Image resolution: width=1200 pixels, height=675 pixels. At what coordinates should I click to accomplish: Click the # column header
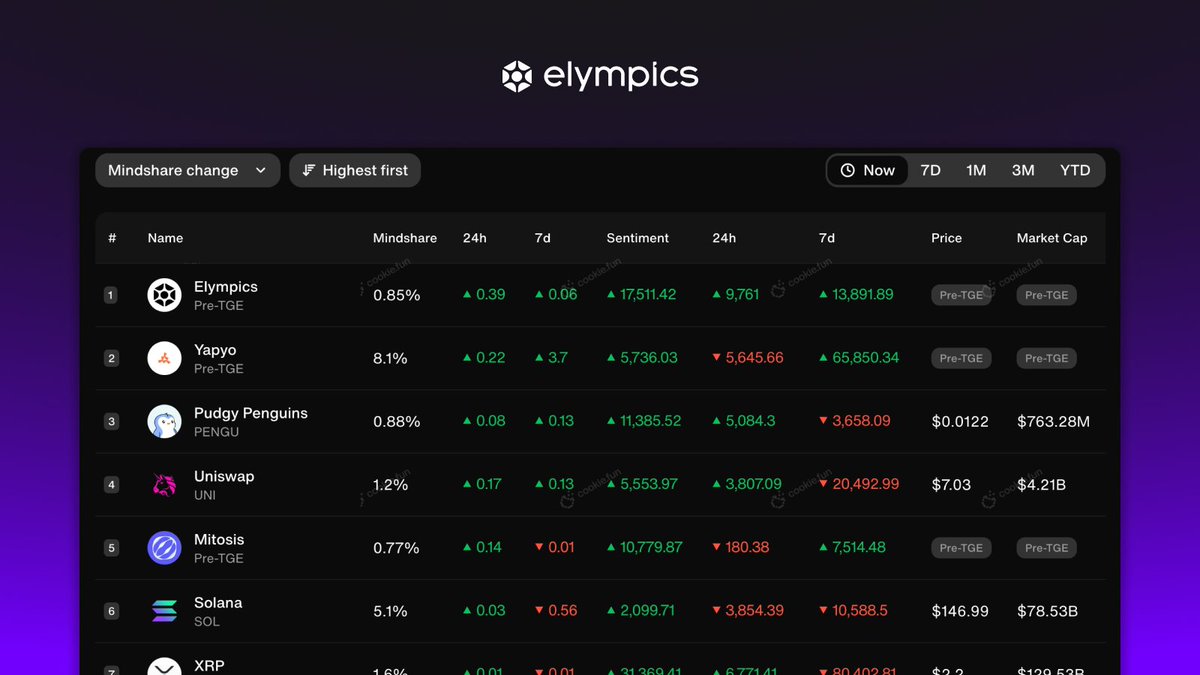pos(112,238)
